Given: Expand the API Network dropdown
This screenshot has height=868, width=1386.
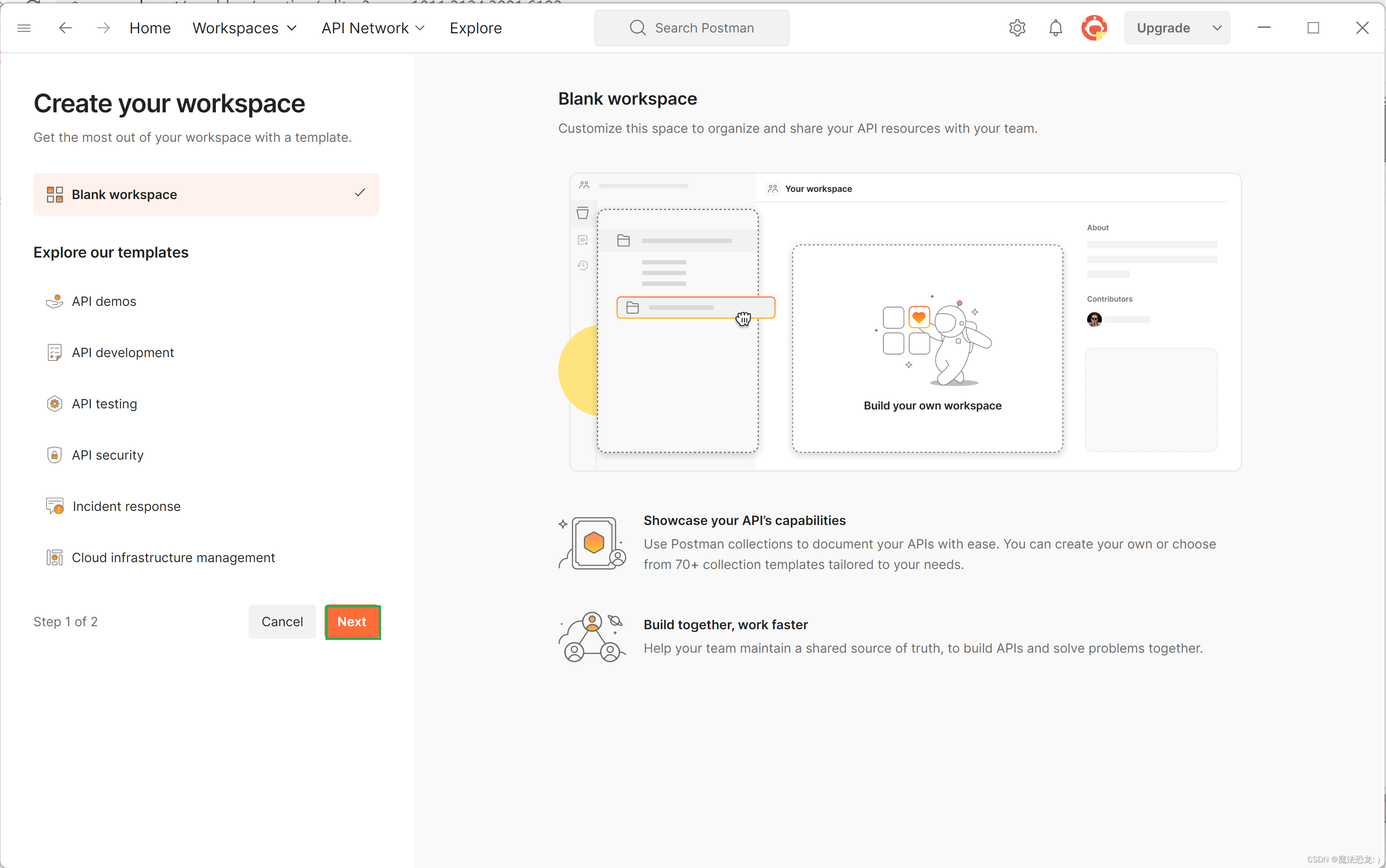Looking at the screenshot, I should (373, 28).
